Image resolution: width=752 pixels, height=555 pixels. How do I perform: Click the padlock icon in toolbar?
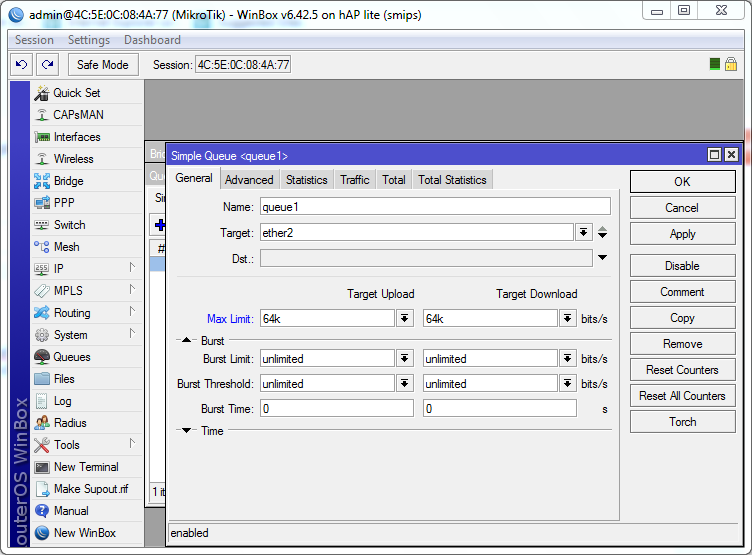click(x=731, y=64)
